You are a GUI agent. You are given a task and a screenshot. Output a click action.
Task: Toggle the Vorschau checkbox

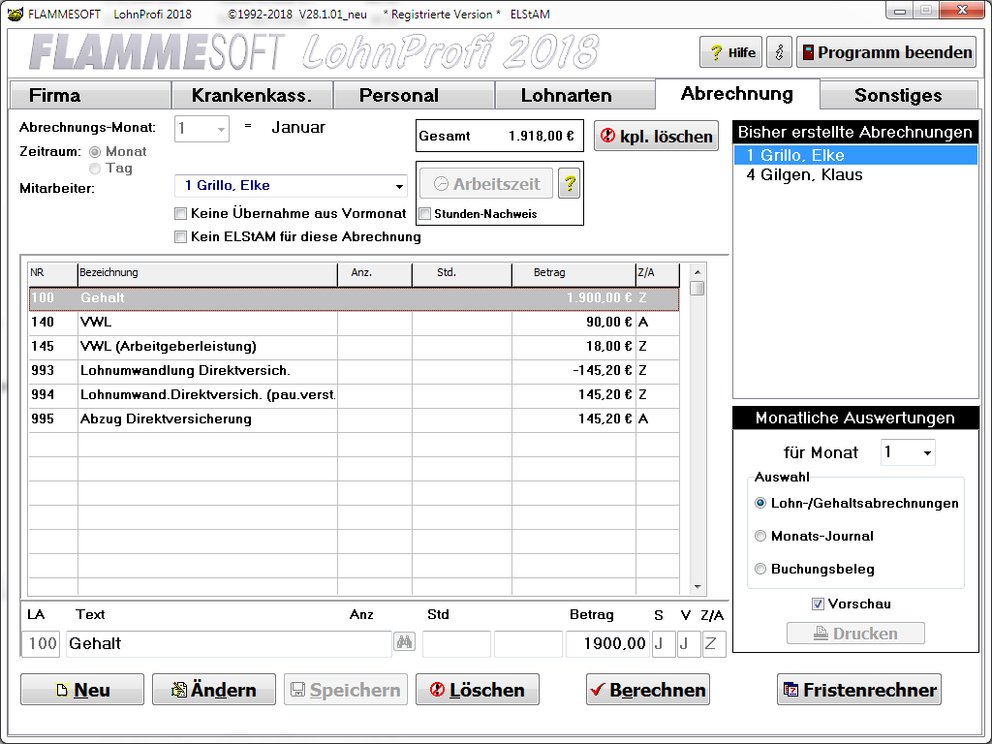(x=818, y=604)
